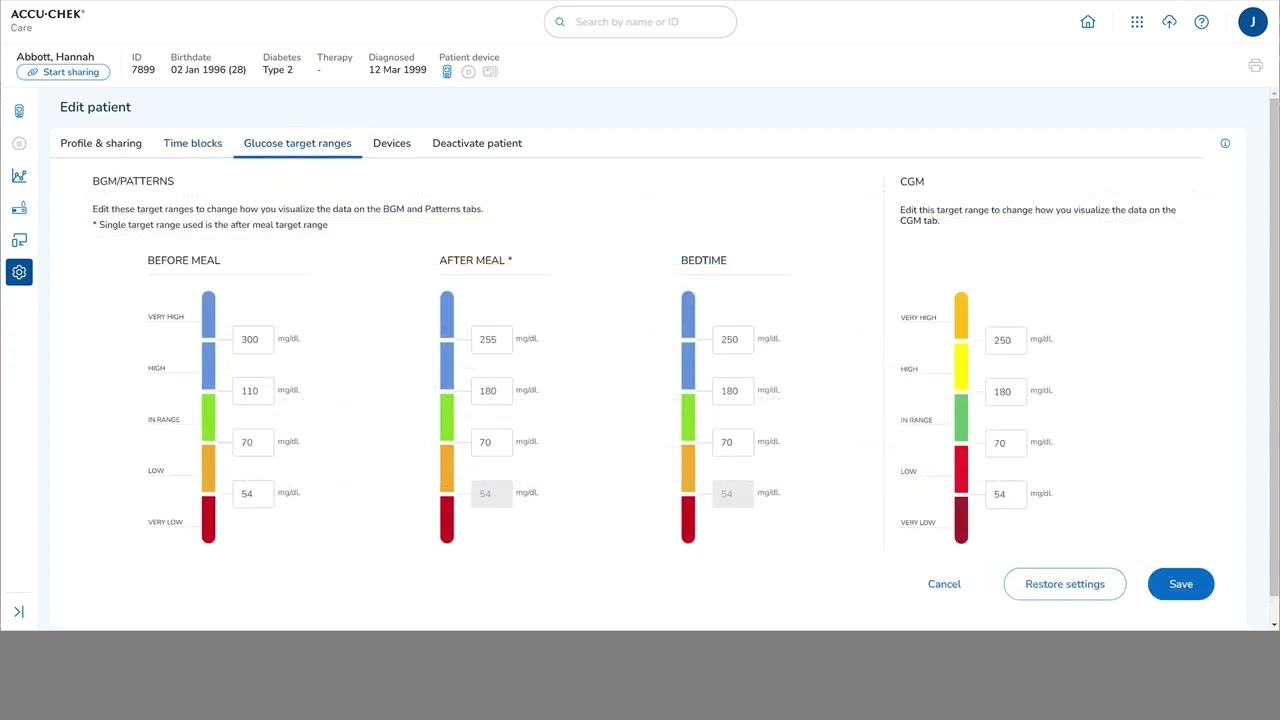Open the user profile avatar J
This screenshot has width=1280, height=720.
point(1253,22)
